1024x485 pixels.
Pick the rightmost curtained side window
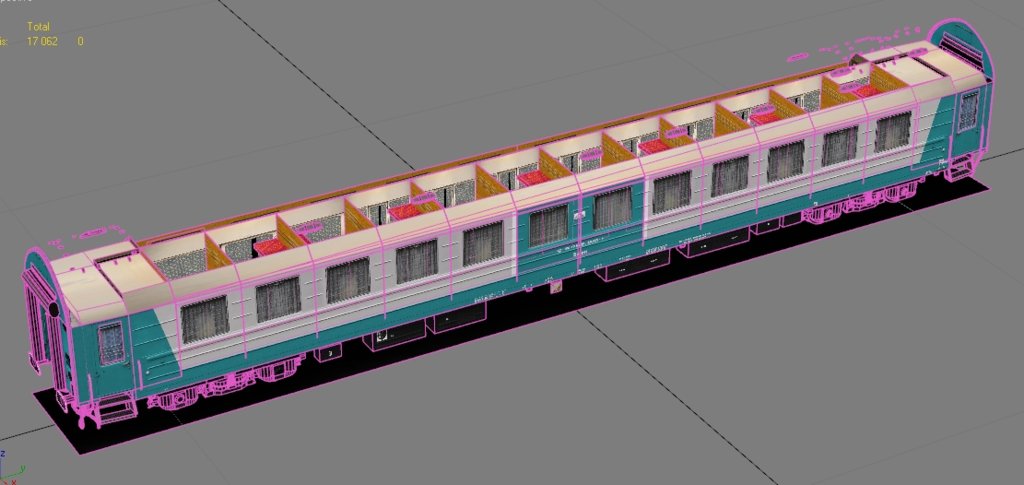(893, 133)
